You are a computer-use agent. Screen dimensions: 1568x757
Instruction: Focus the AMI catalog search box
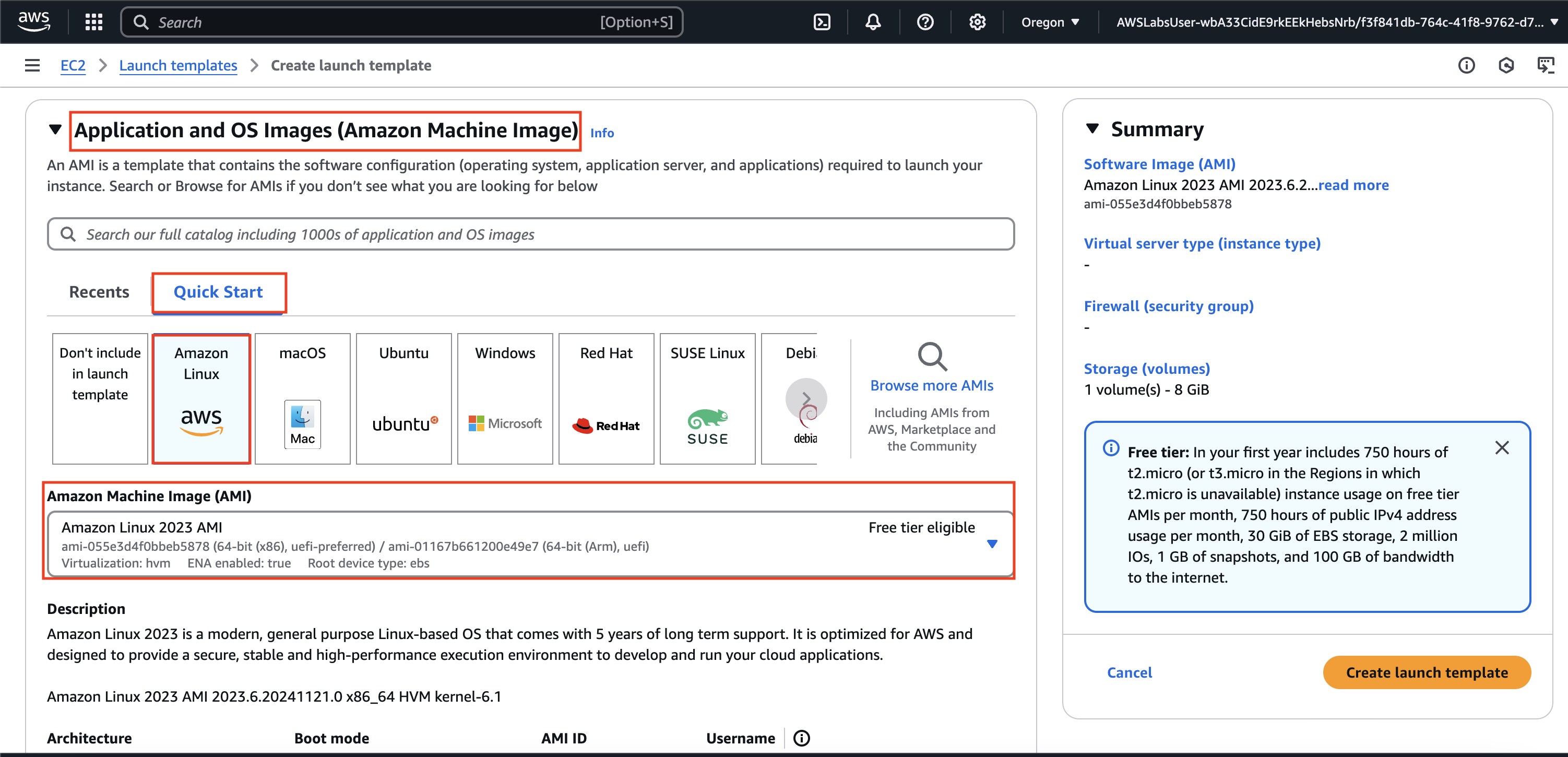click(531, 234)
